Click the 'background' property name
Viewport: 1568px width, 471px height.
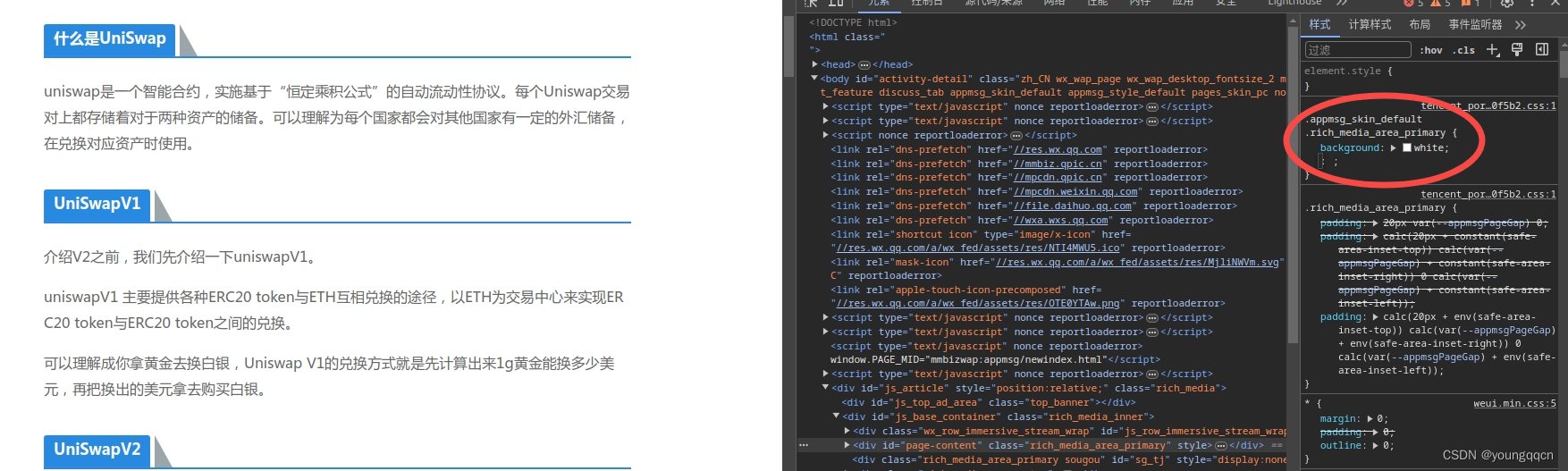pos(1351,148)
